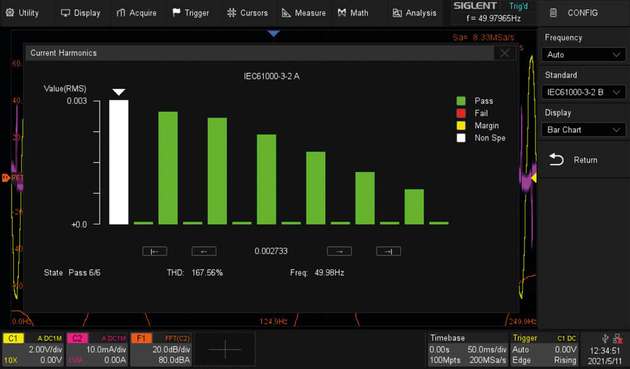Click the yellow trigger level arrow

(534, 177)
